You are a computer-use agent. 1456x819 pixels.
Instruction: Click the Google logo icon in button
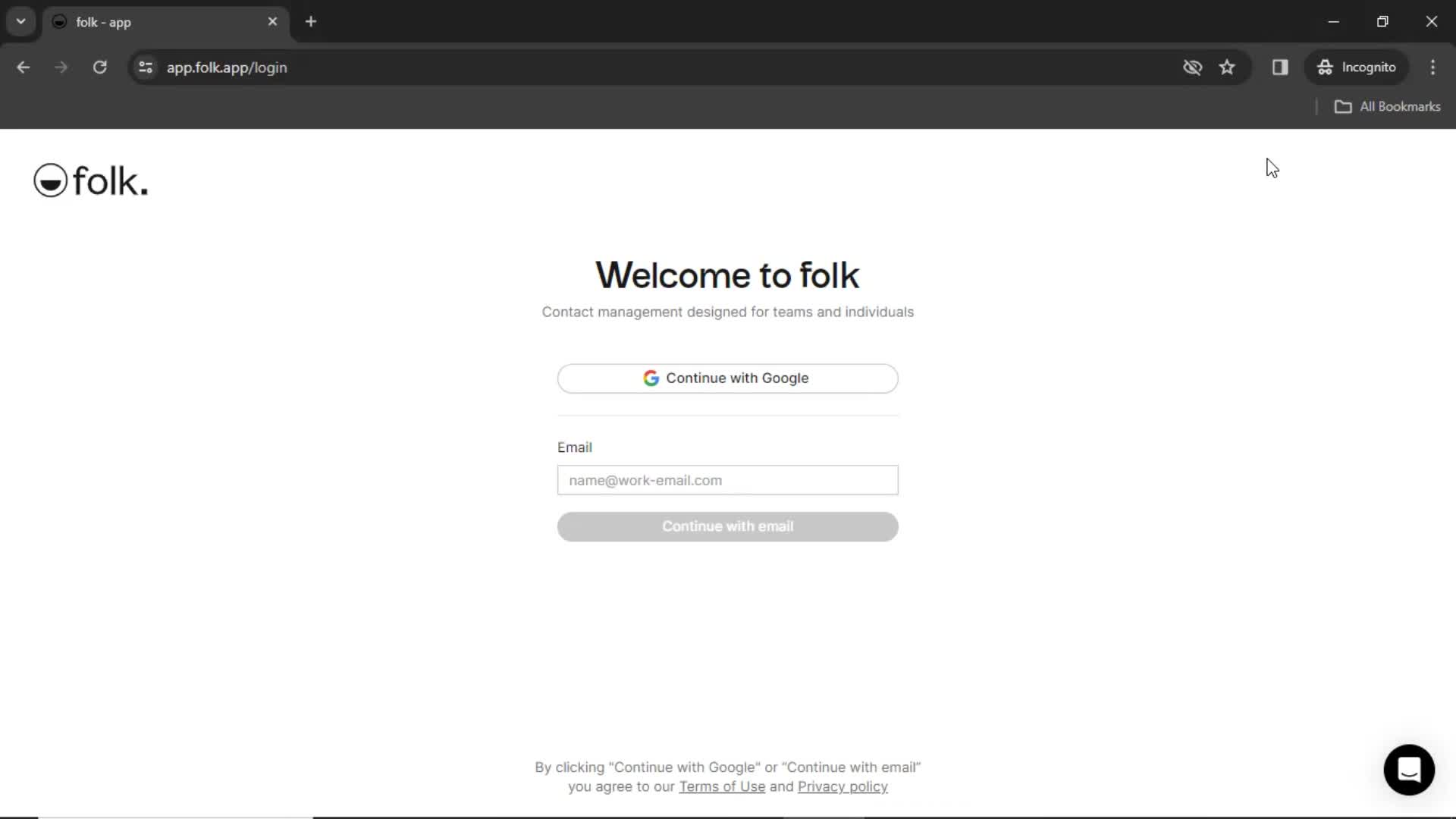[x=651, y=378]
